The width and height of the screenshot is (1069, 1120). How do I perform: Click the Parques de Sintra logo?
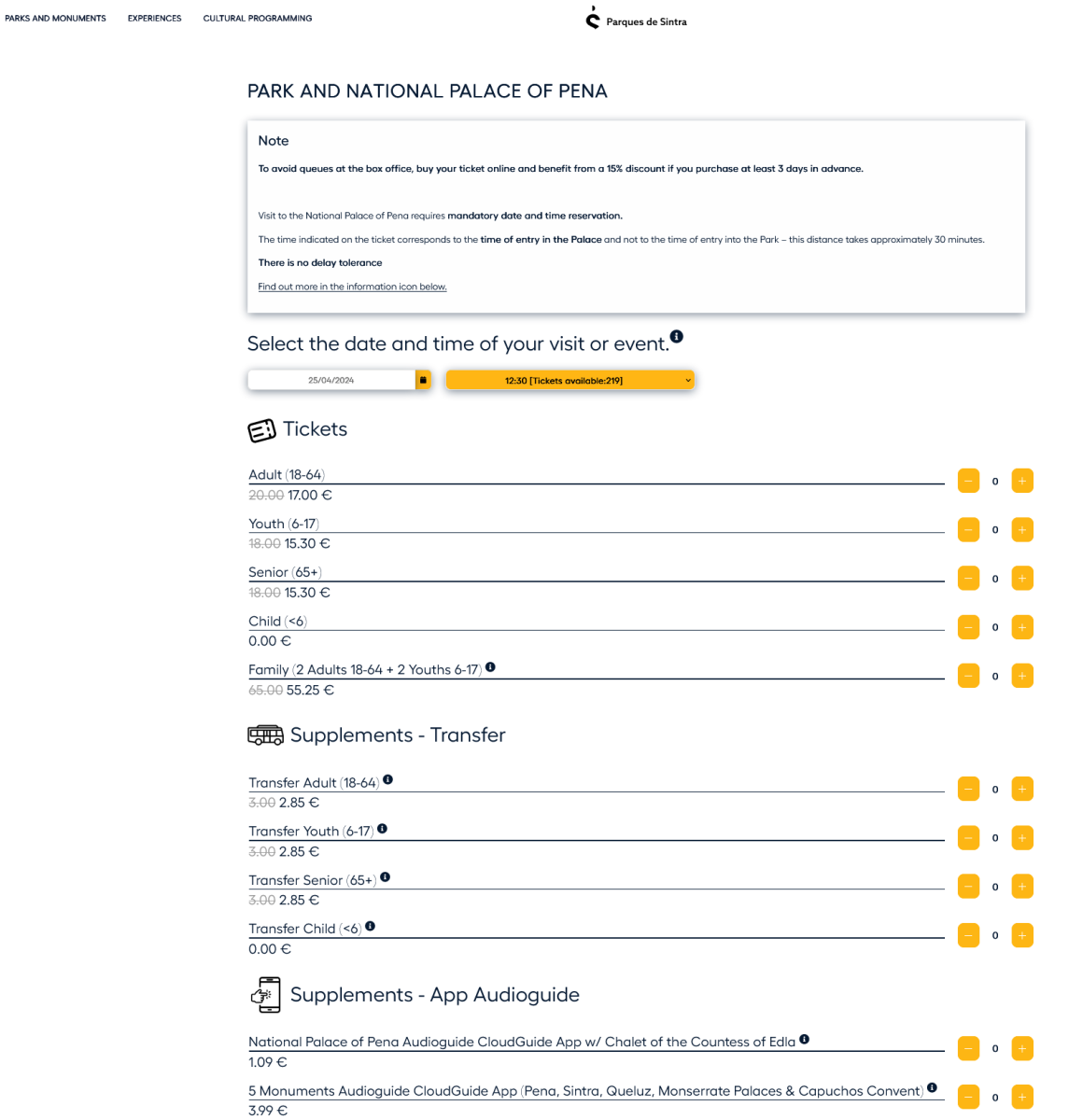pos(636,19)
